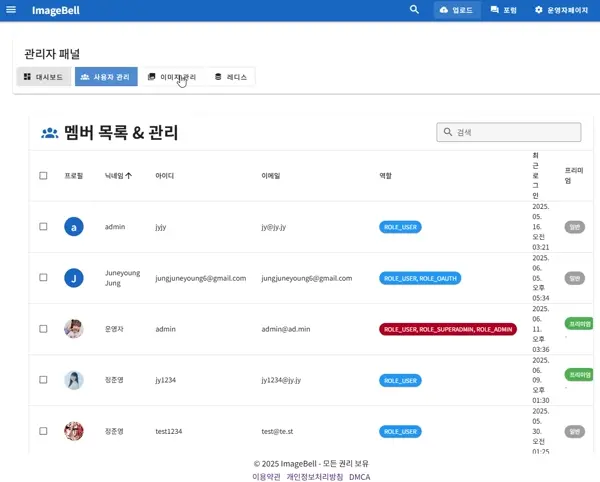The image size is (600, 482).
Task: Click the blue 'J' avatar icon
Action: point(74,278)
